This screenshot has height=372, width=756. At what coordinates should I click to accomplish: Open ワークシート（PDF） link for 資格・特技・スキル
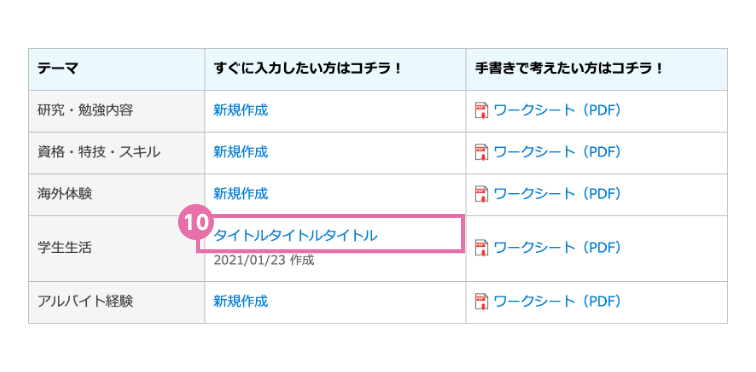[557, 152]
